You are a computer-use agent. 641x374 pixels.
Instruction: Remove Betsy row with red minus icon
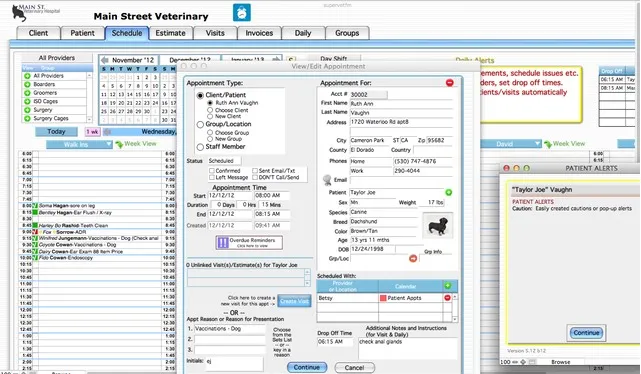pyautogui.click(x=447, y=298)
